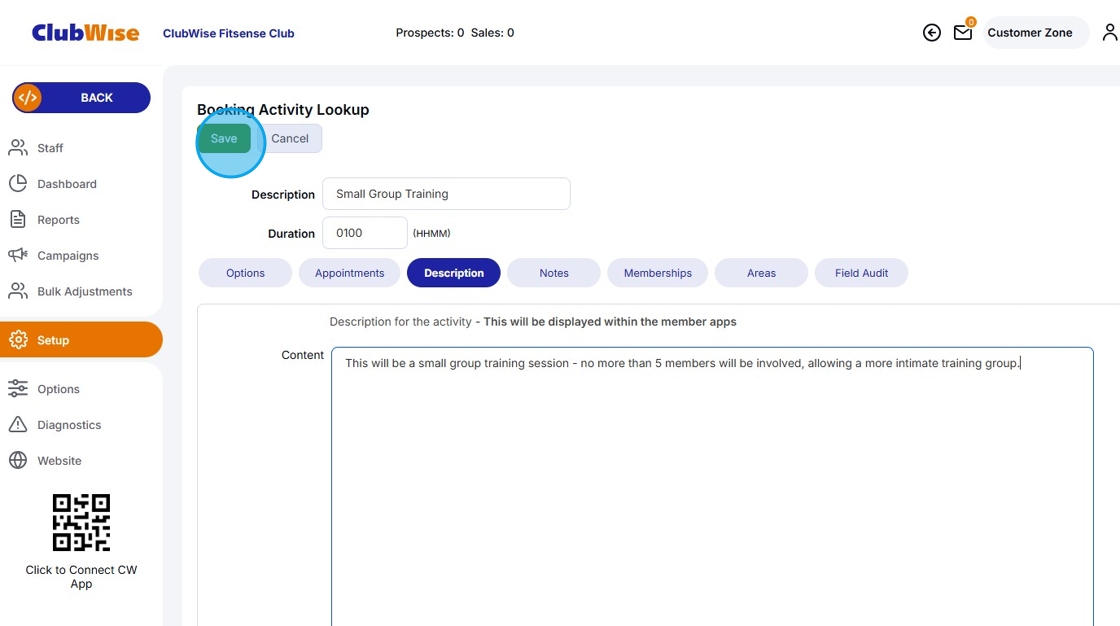Viewport: 1120px width, 626px height.
Task: Open the Areas tab
Action: pyautogui.click(x=761, y=273)
